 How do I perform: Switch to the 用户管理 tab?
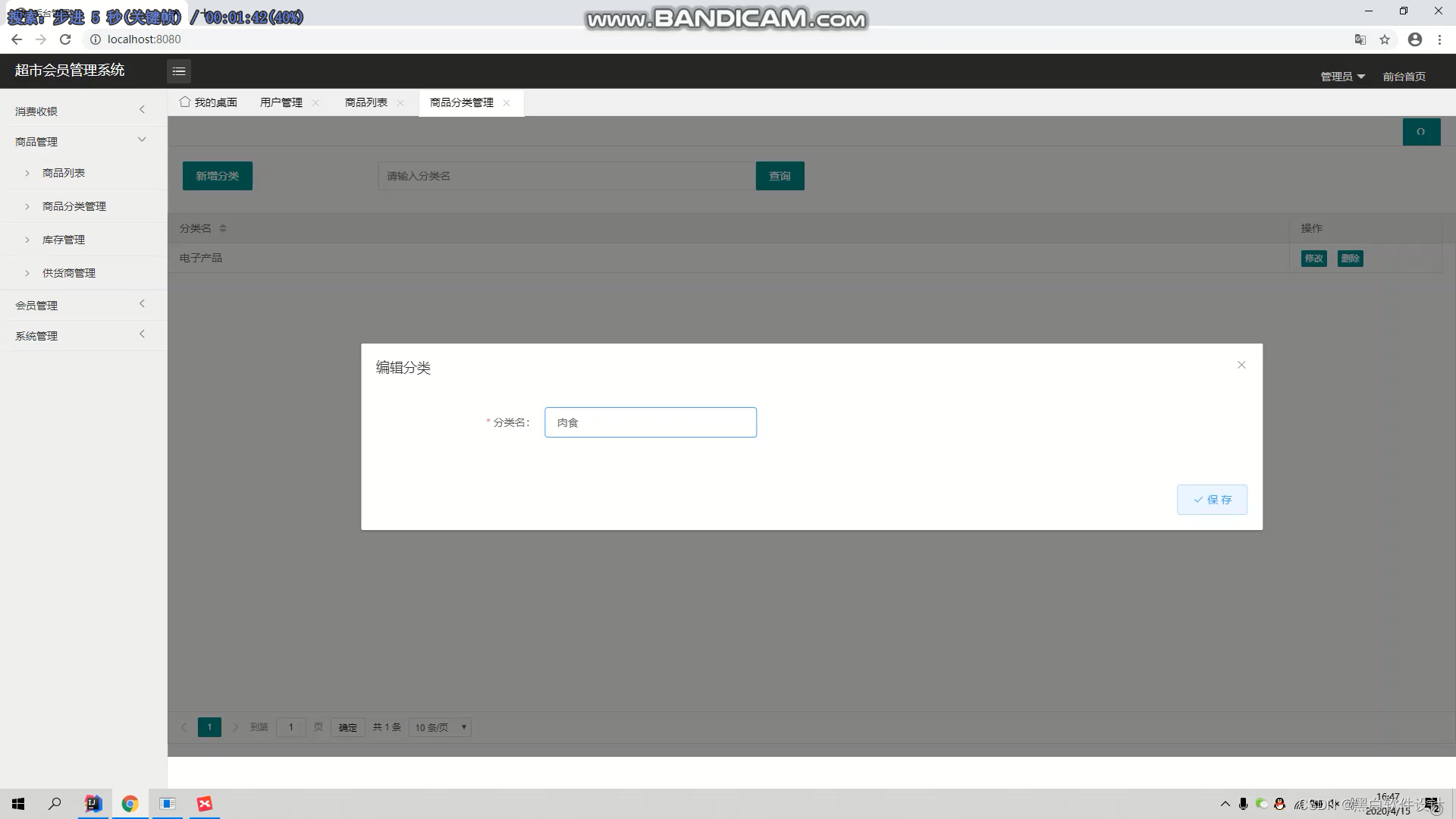281,102
